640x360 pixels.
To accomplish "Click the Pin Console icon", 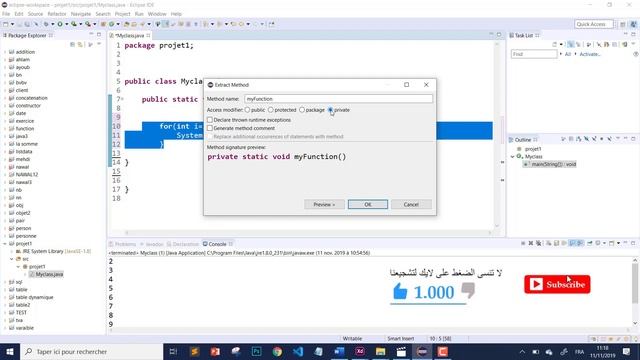I will [590, 243].
